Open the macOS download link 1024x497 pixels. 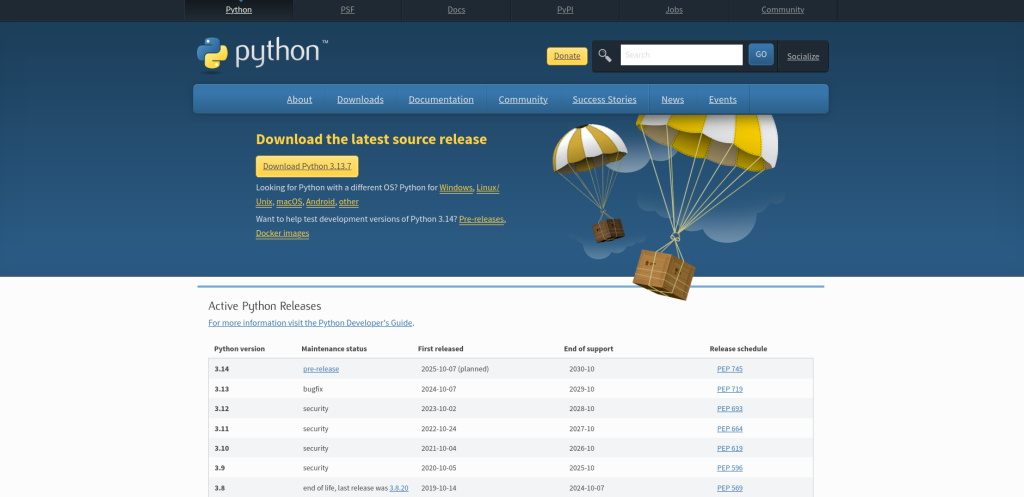289,202
